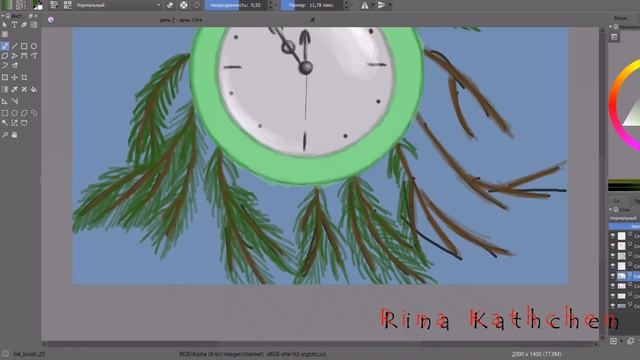The width and height of the screenshot is (640, 360).
Task: Toggle horizontal mirror drawing
Action: point(364,5)
